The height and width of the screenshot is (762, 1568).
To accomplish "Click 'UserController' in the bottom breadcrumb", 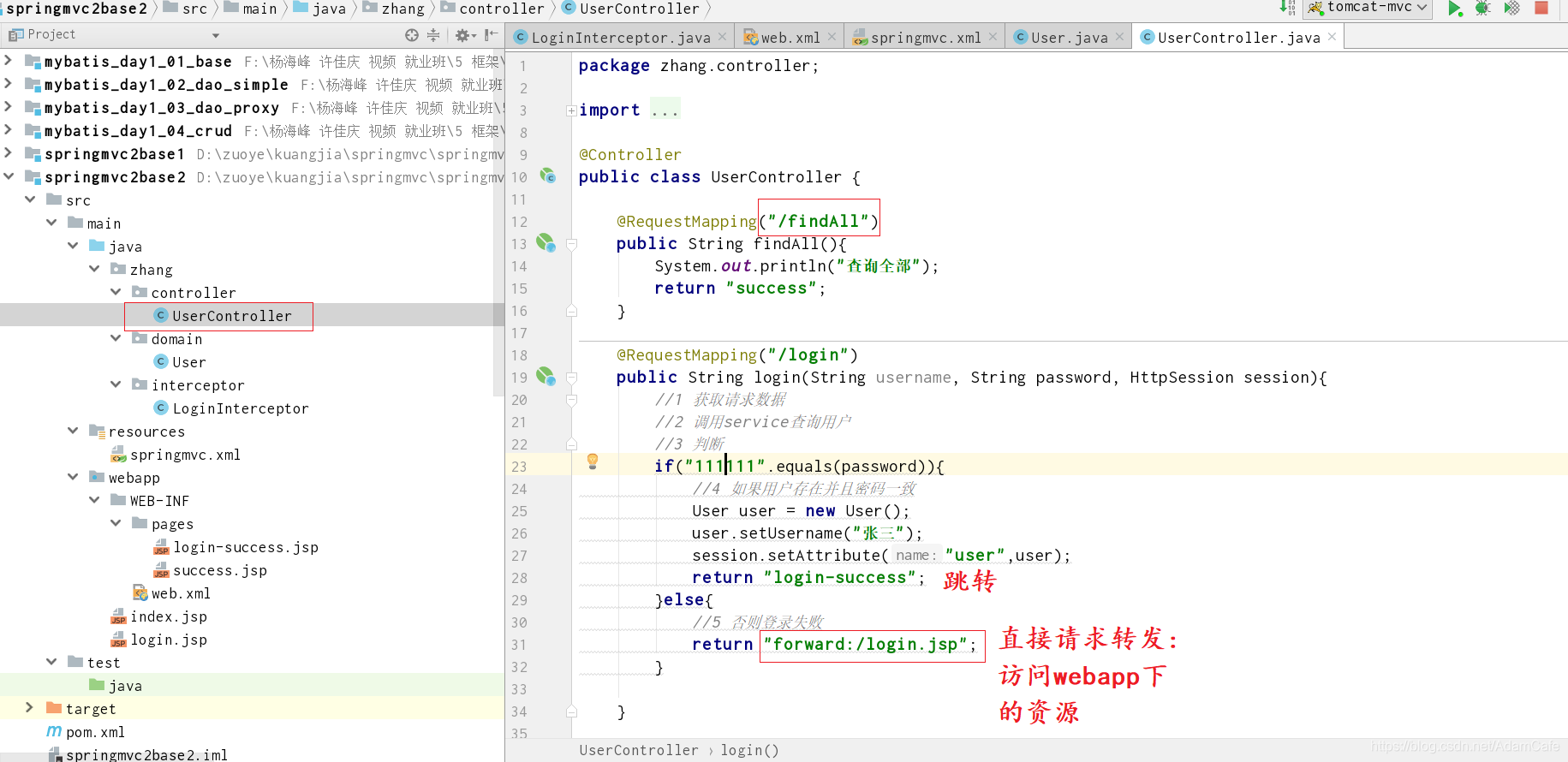I will (x=639, y=750).
